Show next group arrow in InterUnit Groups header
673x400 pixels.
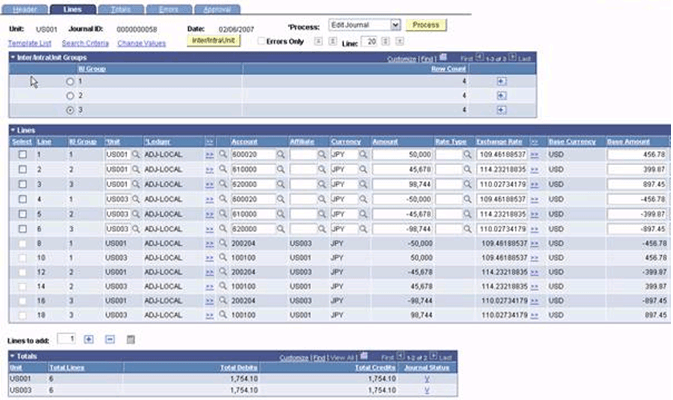(x=512, y=57)
